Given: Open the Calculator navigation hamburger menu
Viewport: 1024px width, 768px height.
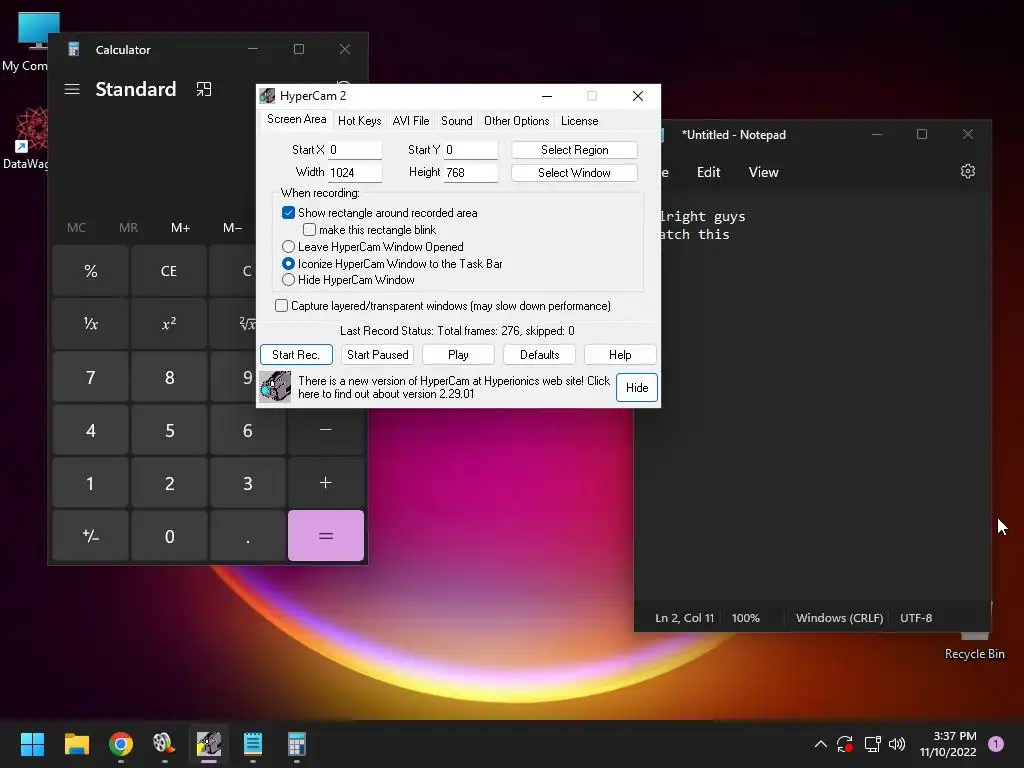Looking at the screenshot, I should 72,89.
